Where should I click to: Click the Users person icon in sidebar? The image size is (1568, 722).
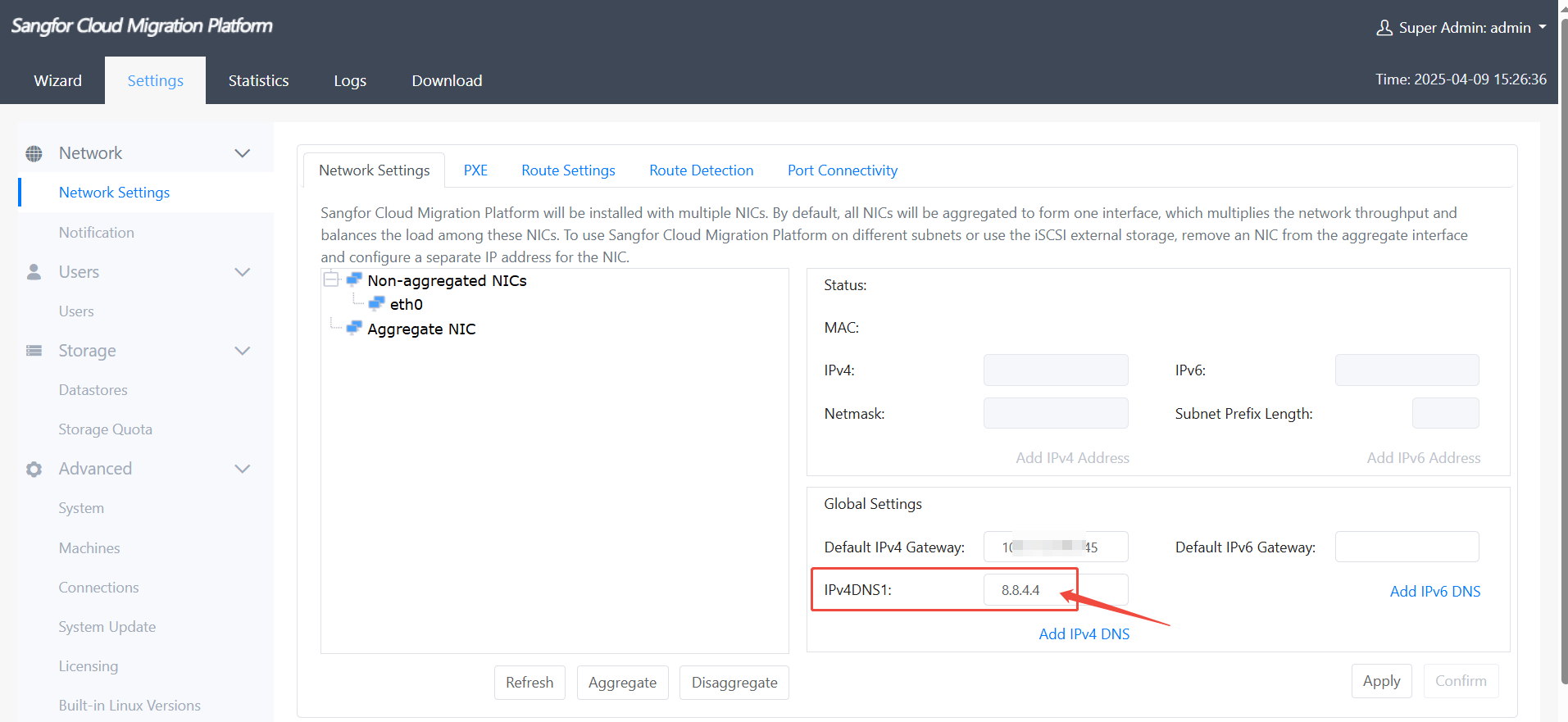(x=34, y=272)
